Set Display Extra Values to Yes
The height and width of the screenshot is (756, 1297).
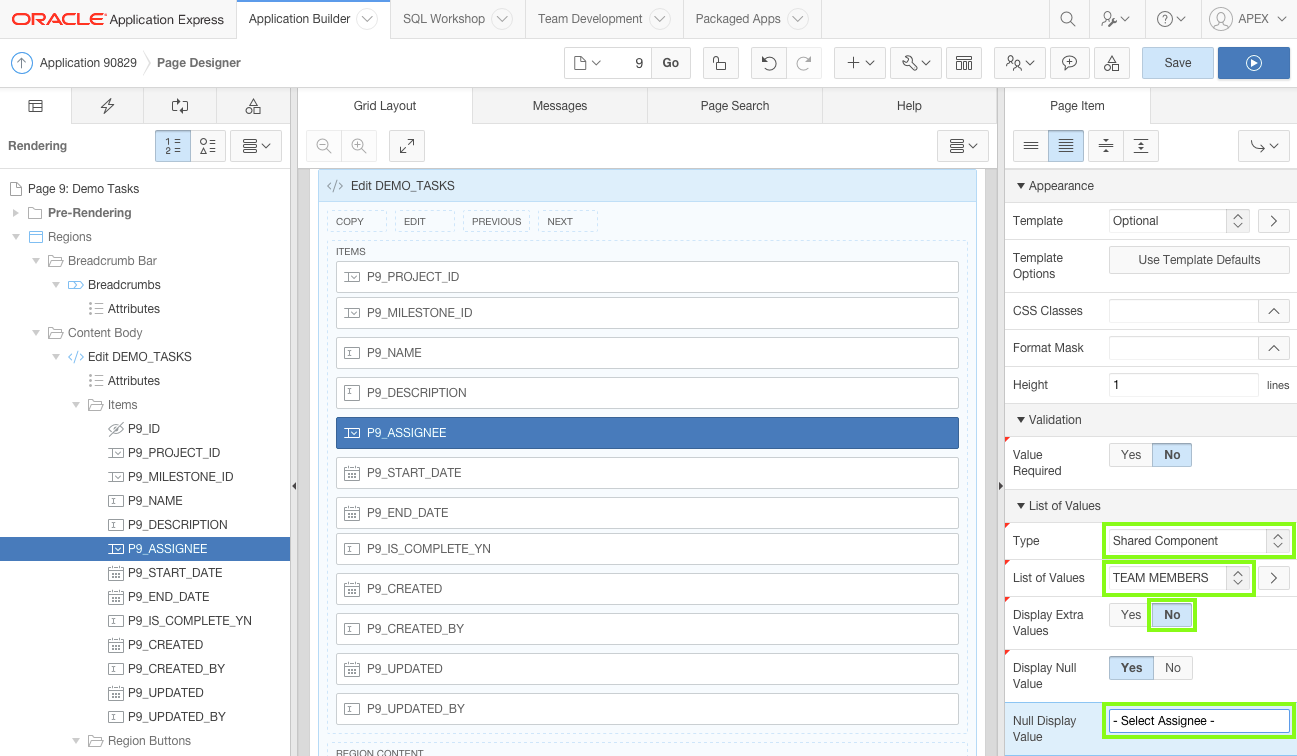(x=1131, y=615)
